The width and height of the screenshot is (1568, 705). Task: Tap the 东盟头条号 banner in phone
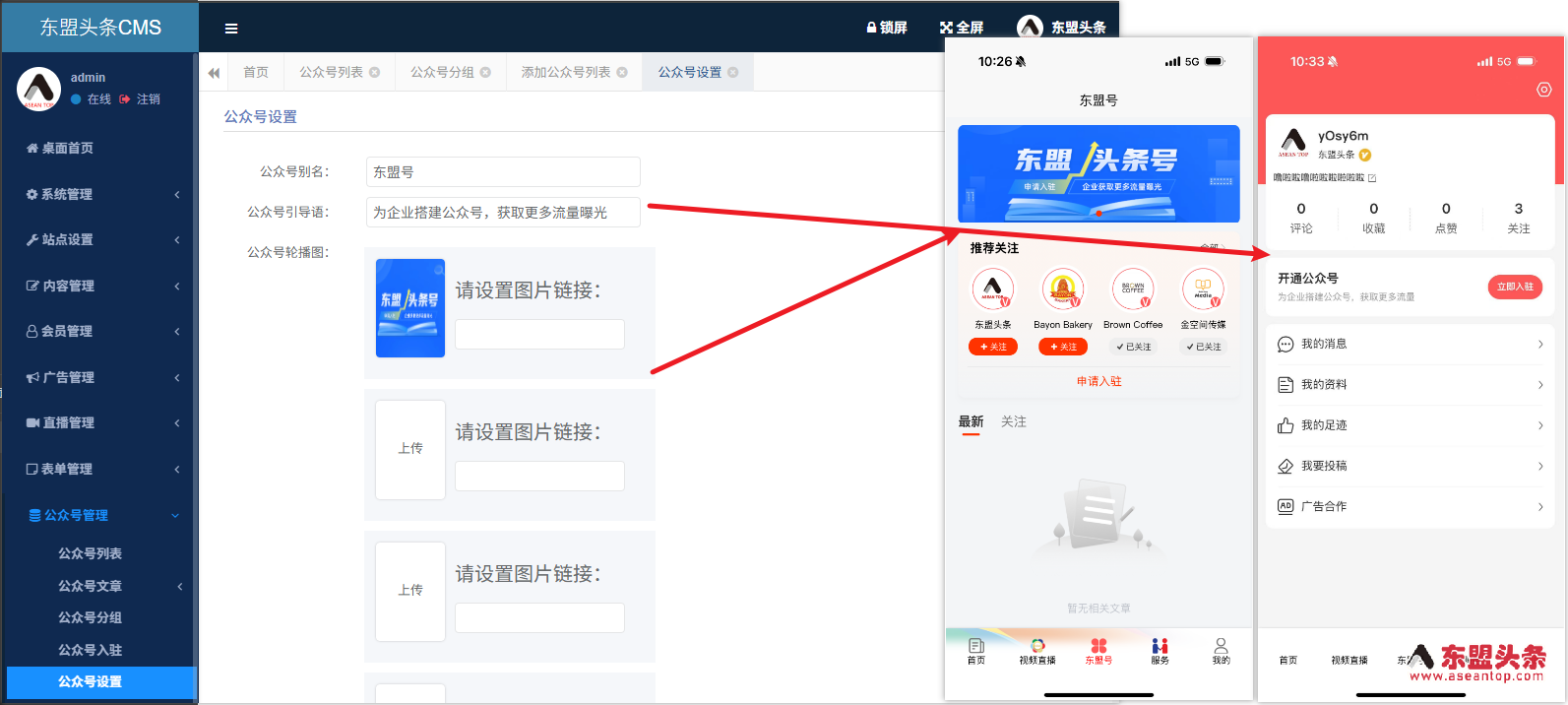pyautogui.click(x=1098, y=173)
